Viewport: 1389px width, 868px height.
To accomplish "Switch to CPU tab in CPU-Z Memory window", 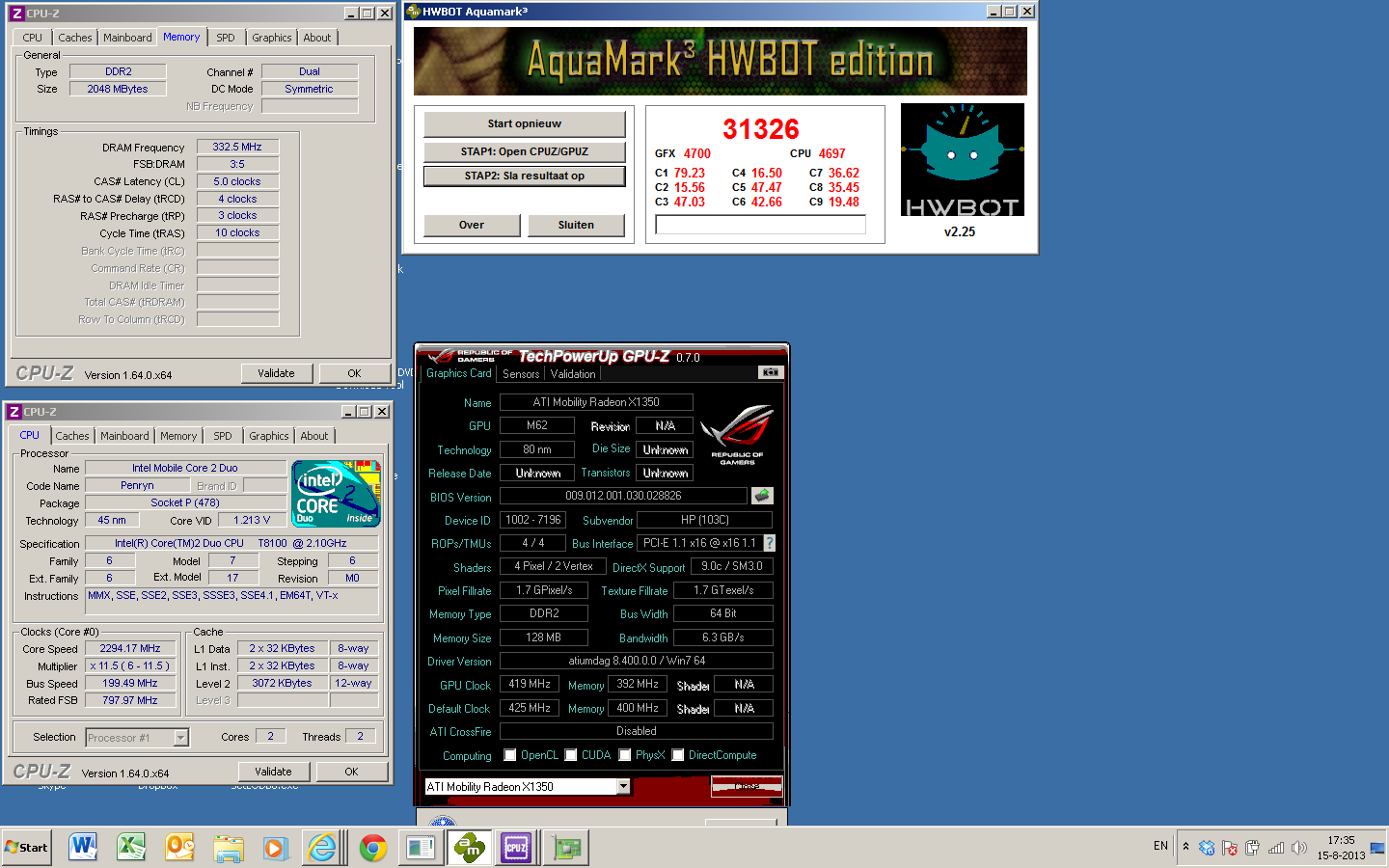I will [33, 38].
